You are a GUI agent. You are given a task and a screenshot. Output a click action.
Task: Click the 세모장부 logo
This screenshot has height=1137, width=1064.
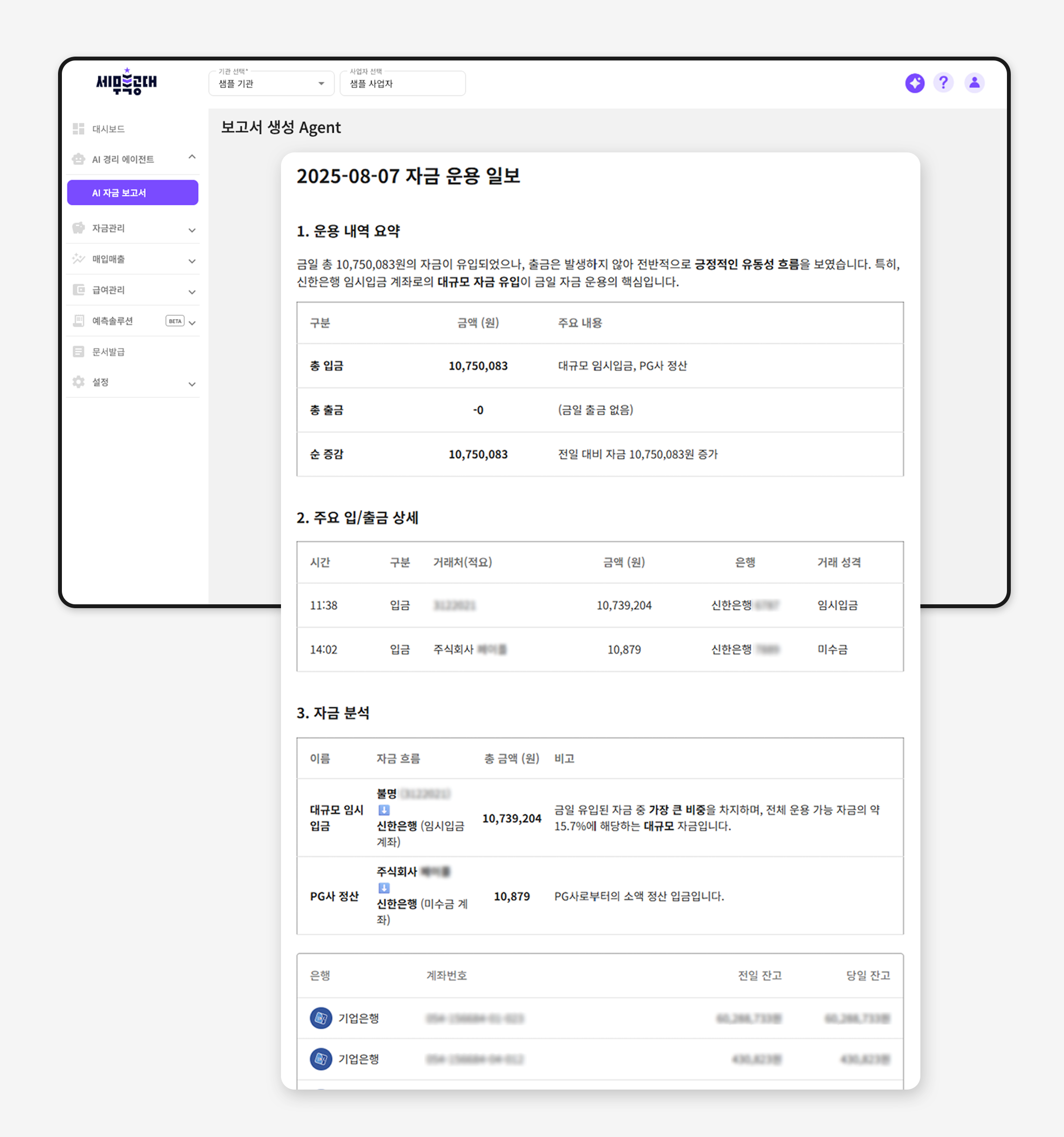tap(126, 82)
